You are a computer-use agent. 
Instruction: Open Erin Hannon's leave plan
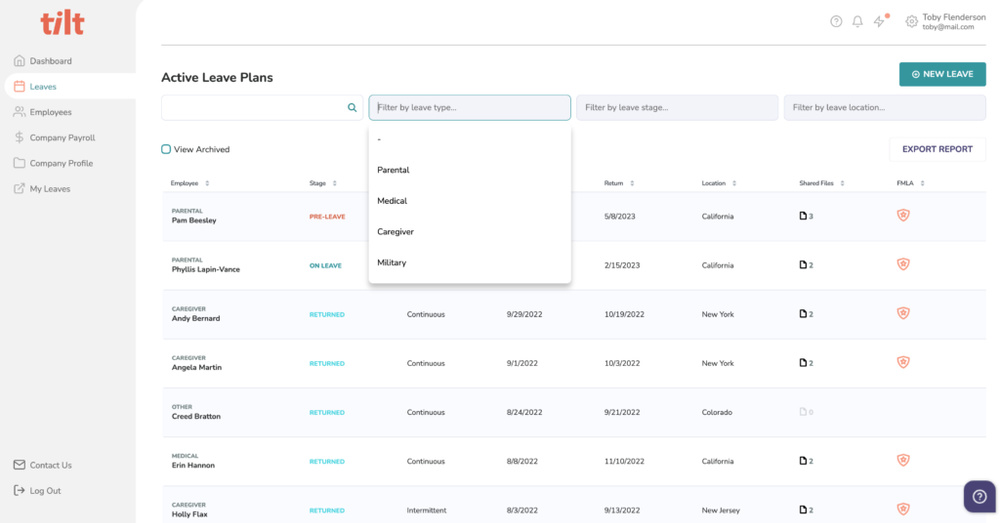pyautogui.click(x=193, y=466)
